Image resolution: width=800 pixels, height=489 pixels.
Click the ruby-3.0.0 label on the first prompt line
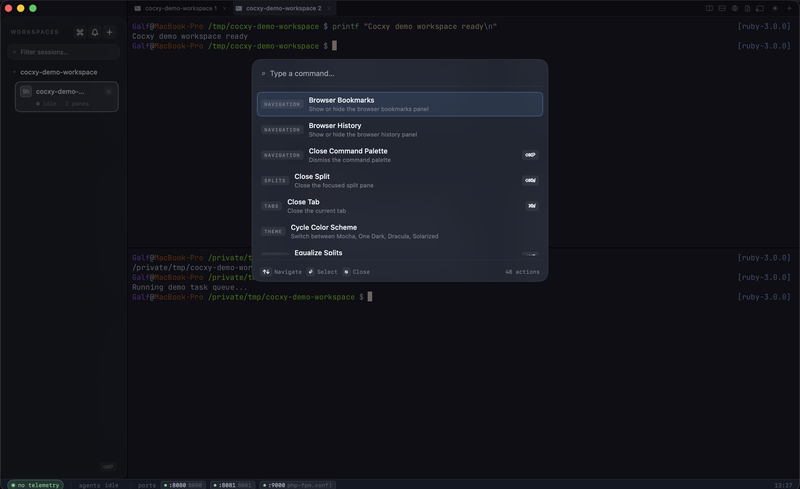(764, 27)
